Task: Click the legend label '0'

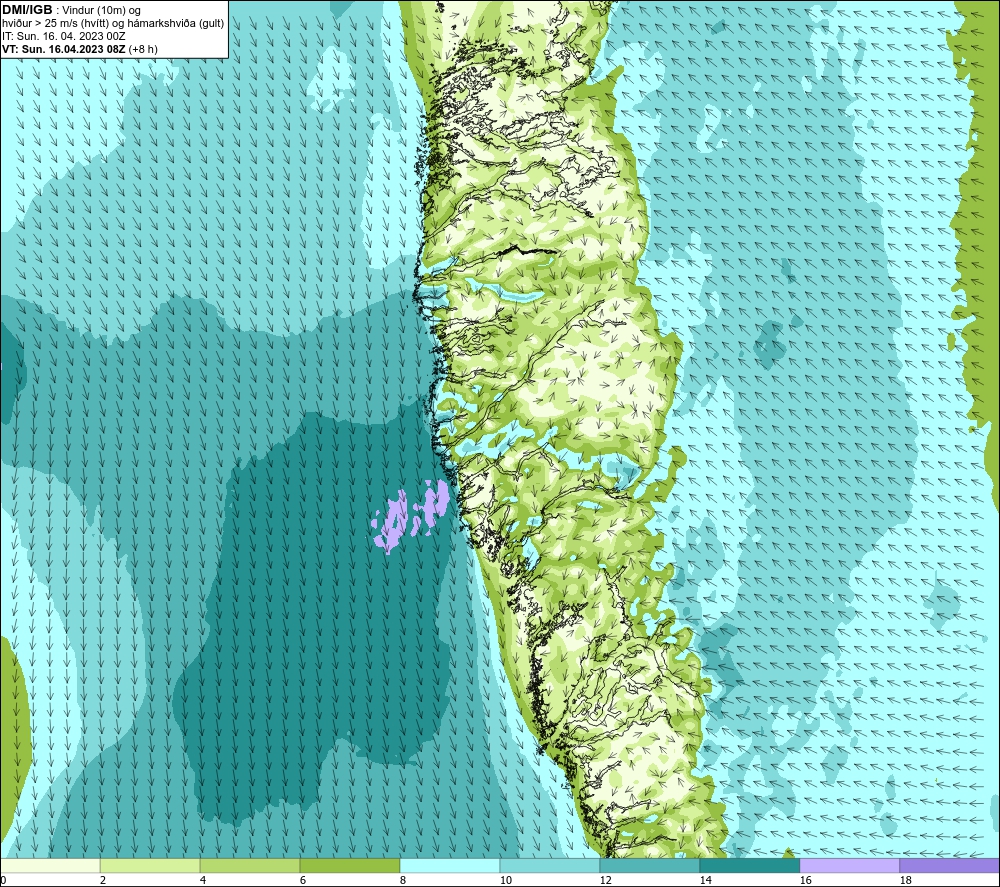Action: click(x=4, y=880)
